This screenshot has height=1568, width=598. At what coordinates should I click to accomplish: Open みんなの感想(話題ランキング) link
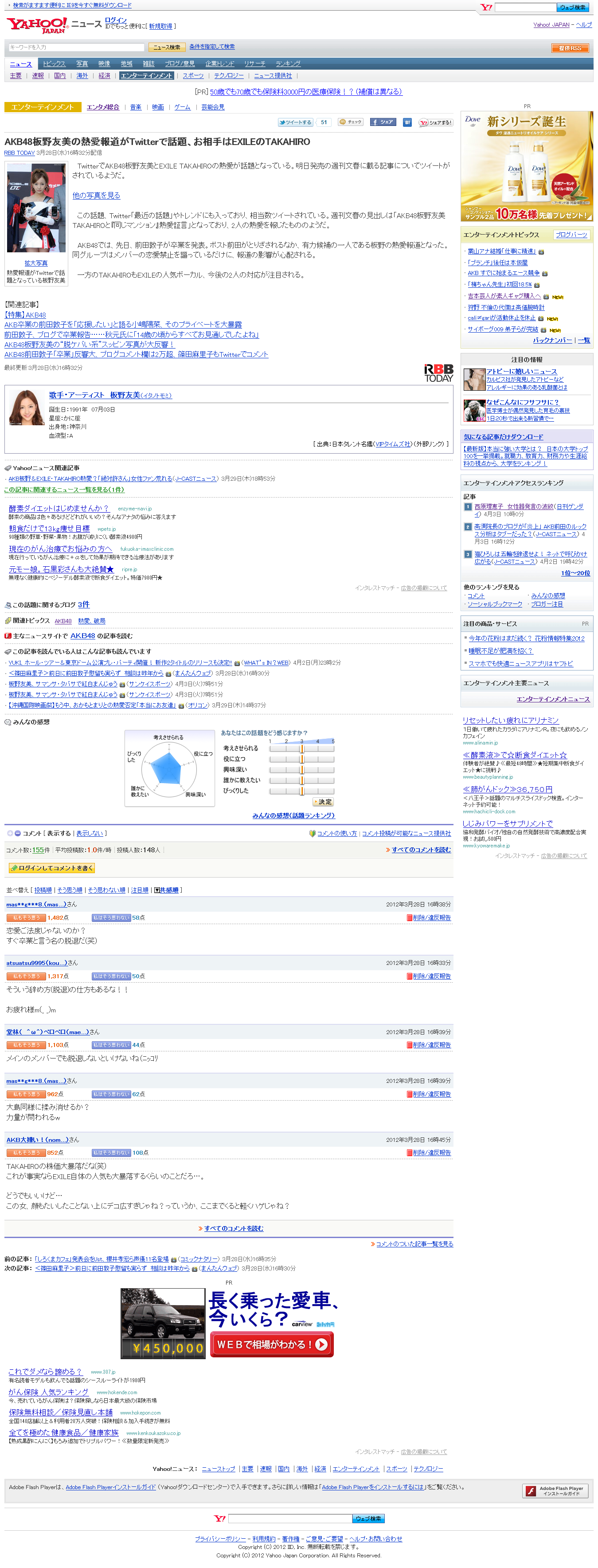294,815
